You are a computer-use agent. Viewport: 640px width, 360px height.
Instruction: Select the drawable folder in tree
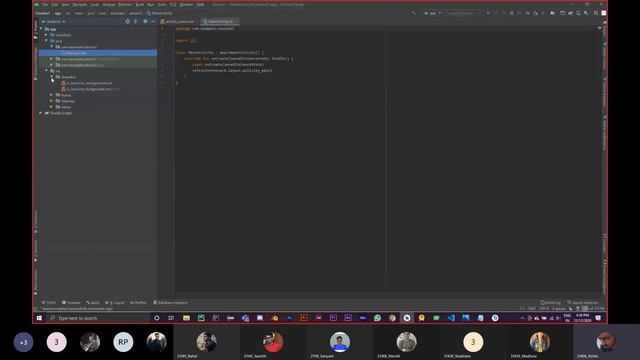(x=65, y=77)
